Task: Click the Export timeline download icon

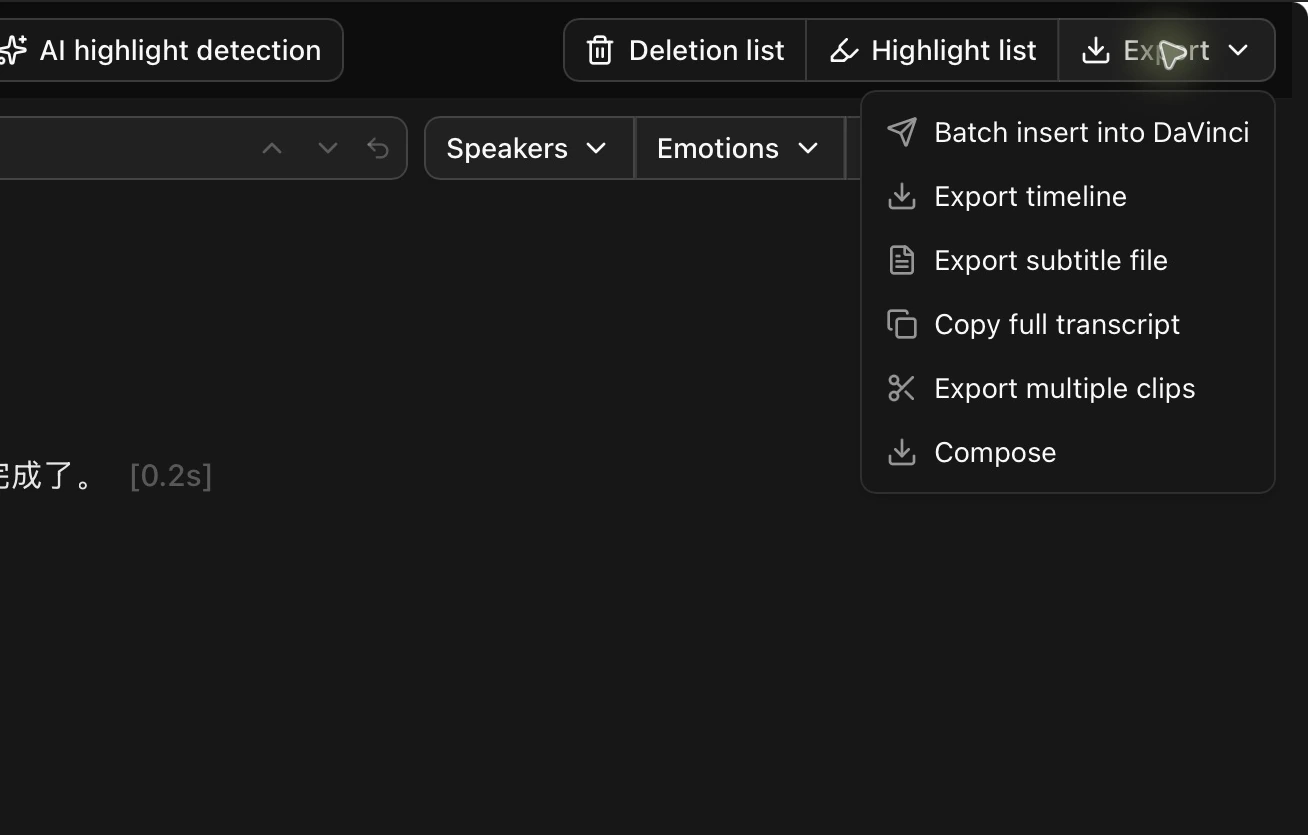Action: point(902,196)
